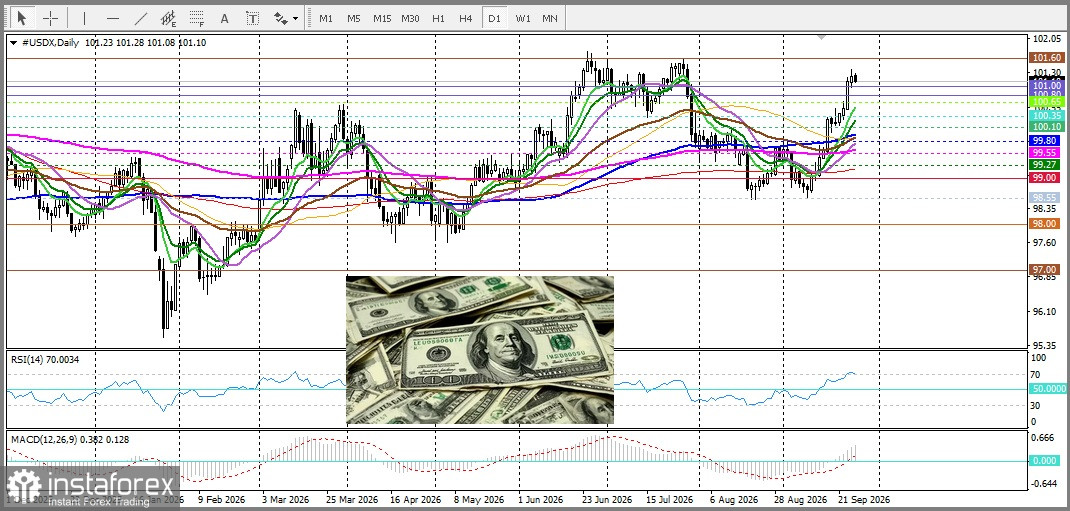Click the dollar bills image overlay

pos(480,349)
